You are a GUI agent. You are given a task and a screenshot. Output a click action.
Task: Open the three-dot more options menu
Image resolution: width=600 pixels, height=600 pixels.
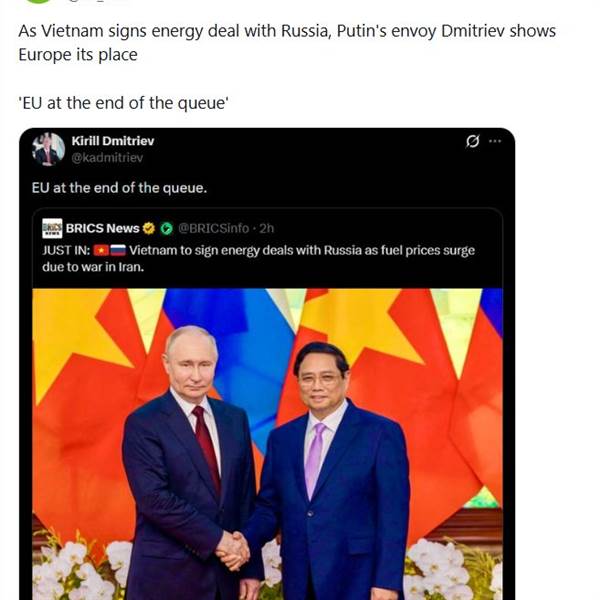pyautogui.click(x=495, y=142)
